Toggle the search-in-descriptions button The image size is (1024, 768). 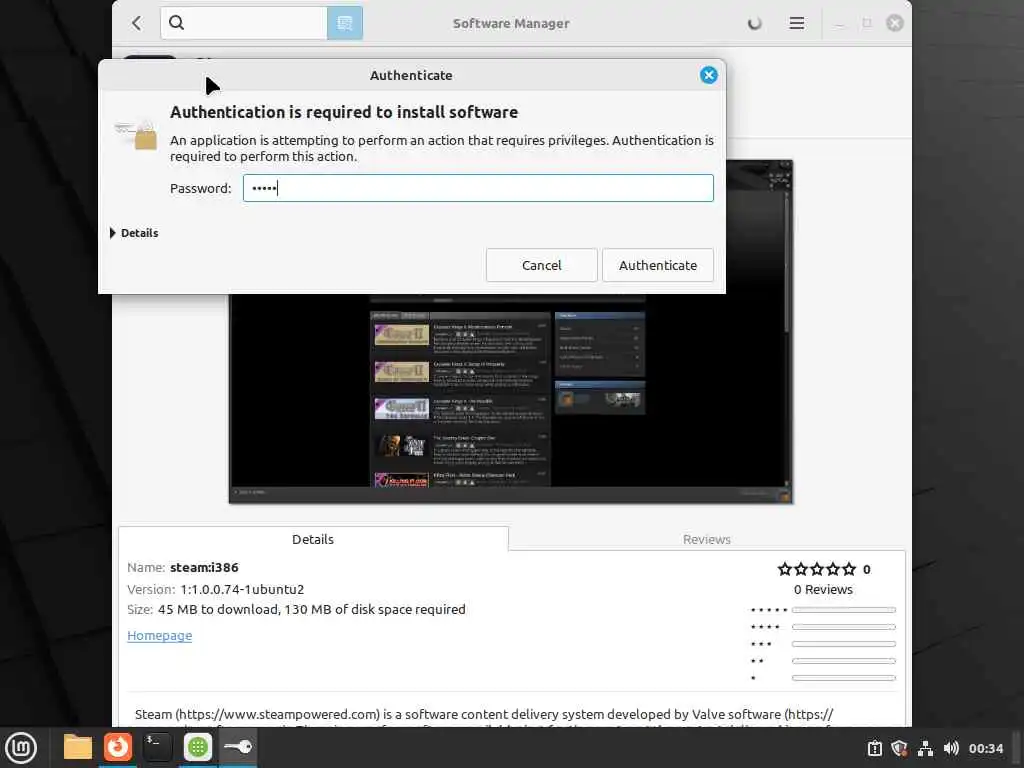(x=345, y=24)
